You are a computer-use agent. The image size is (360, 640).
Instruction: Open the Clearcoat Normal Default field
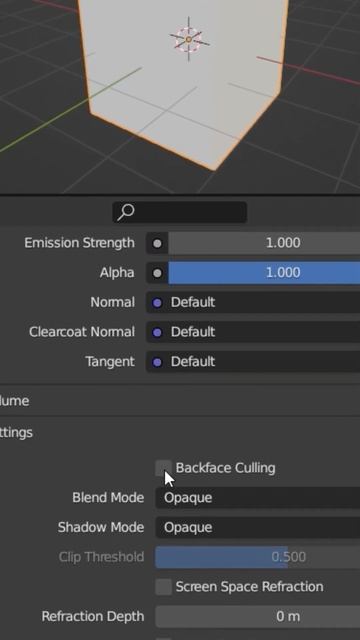coord(253,332)
